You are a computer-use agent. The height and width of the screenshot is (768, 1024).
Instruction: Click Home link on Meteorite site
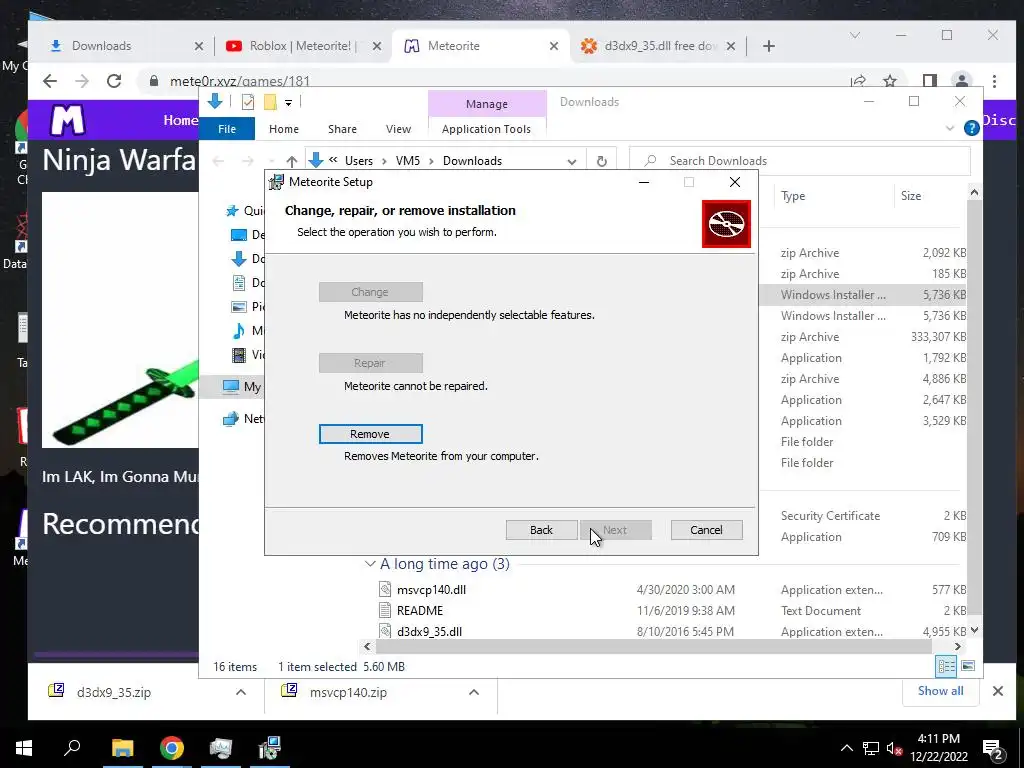click(180, 120)
